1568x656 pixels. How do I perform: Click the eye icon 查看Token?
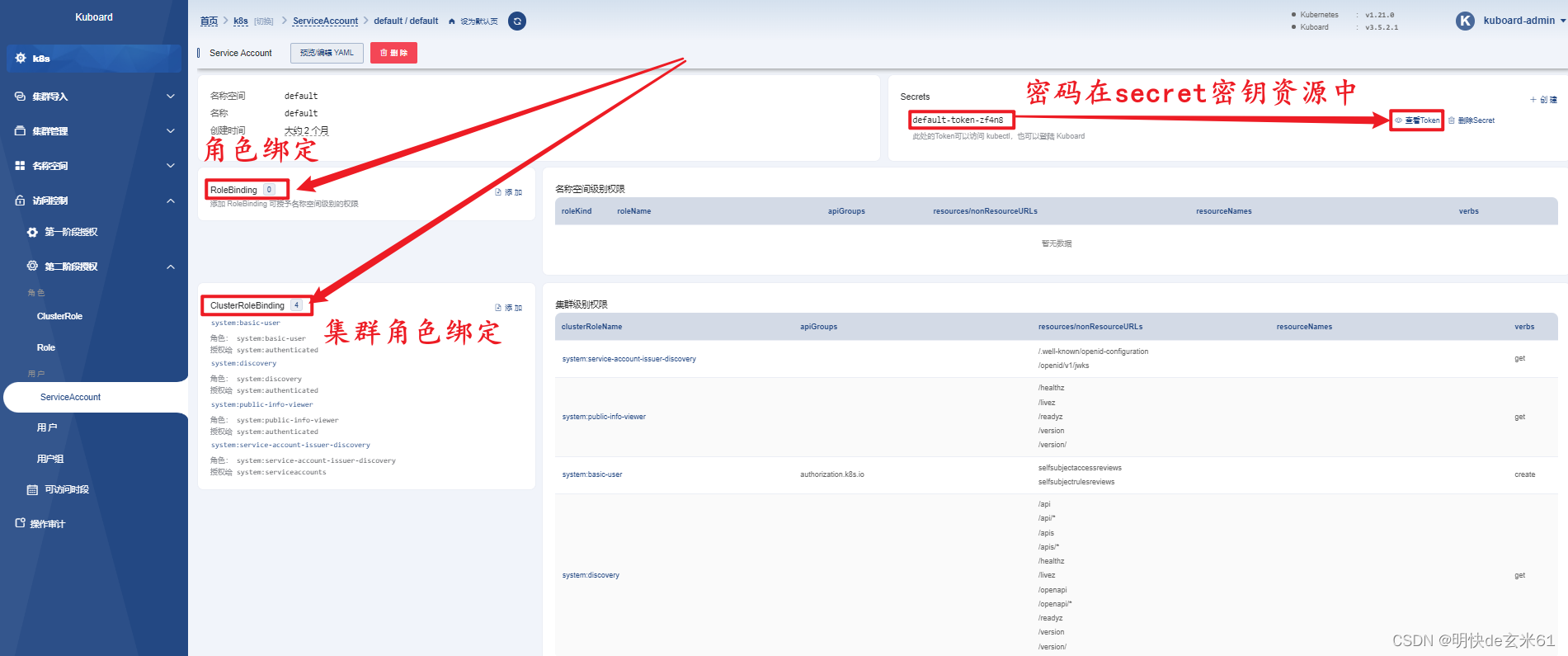pos(1398,120)
